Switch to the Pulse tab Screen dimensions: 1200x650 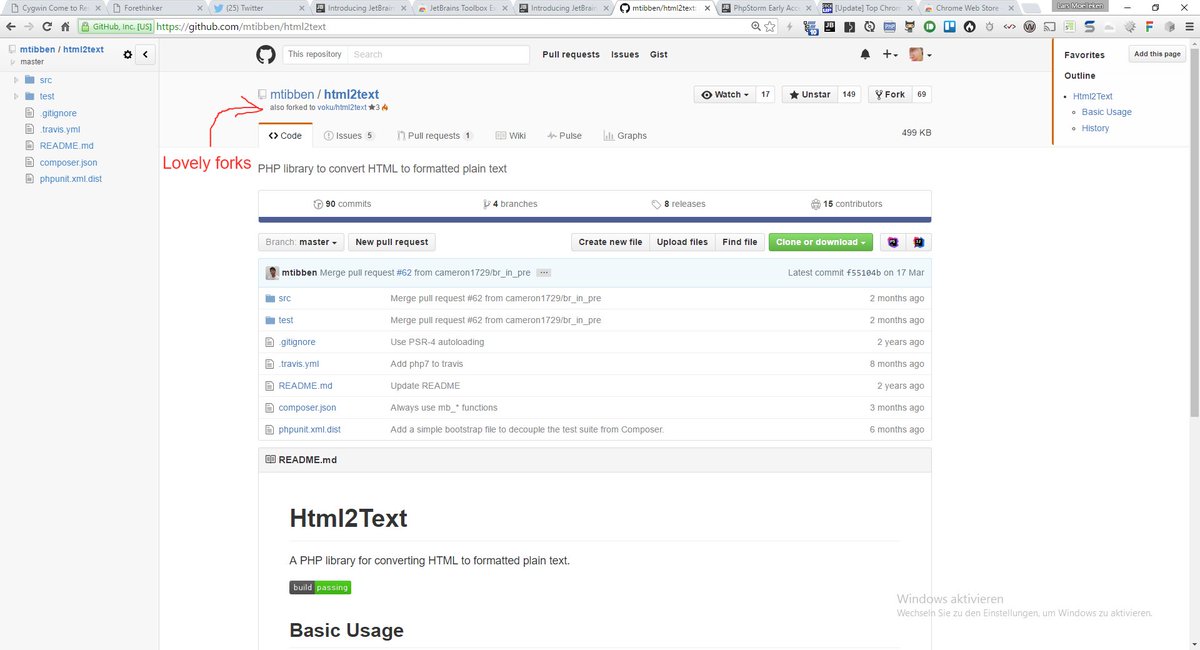pyautogui.click(x=564, y=135)
